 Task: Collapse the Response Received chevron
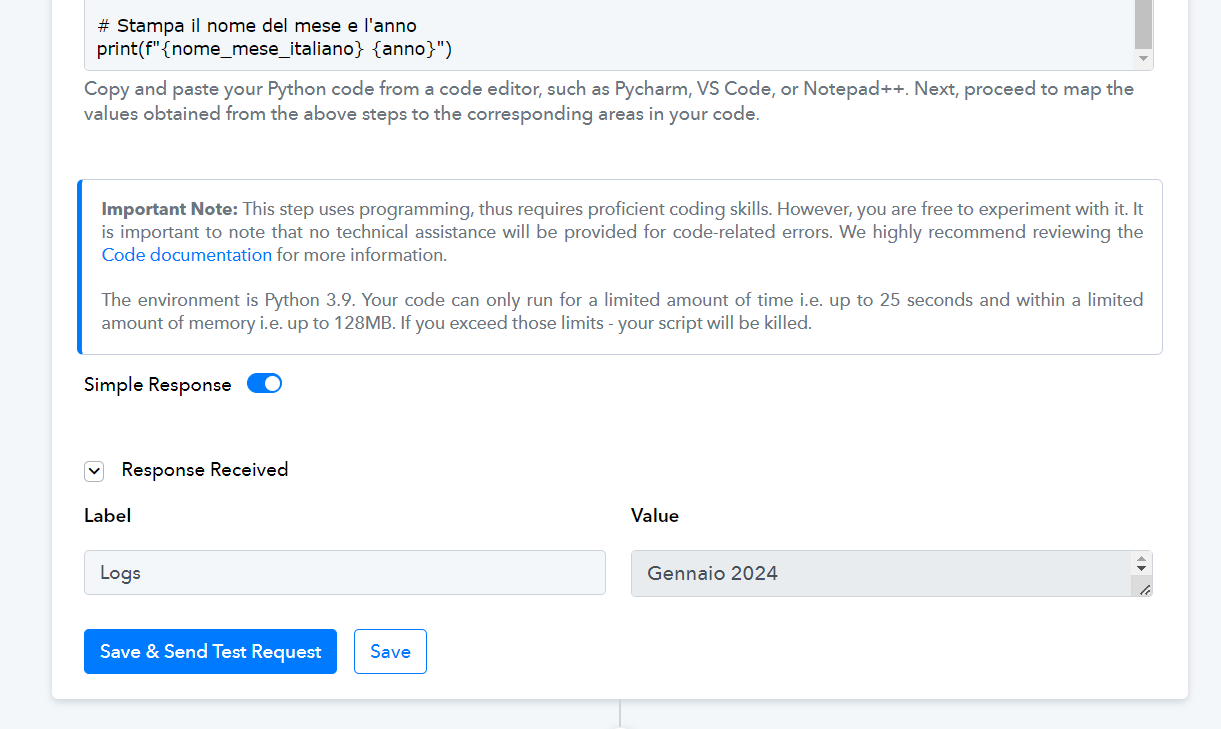(x=94, y=471)
